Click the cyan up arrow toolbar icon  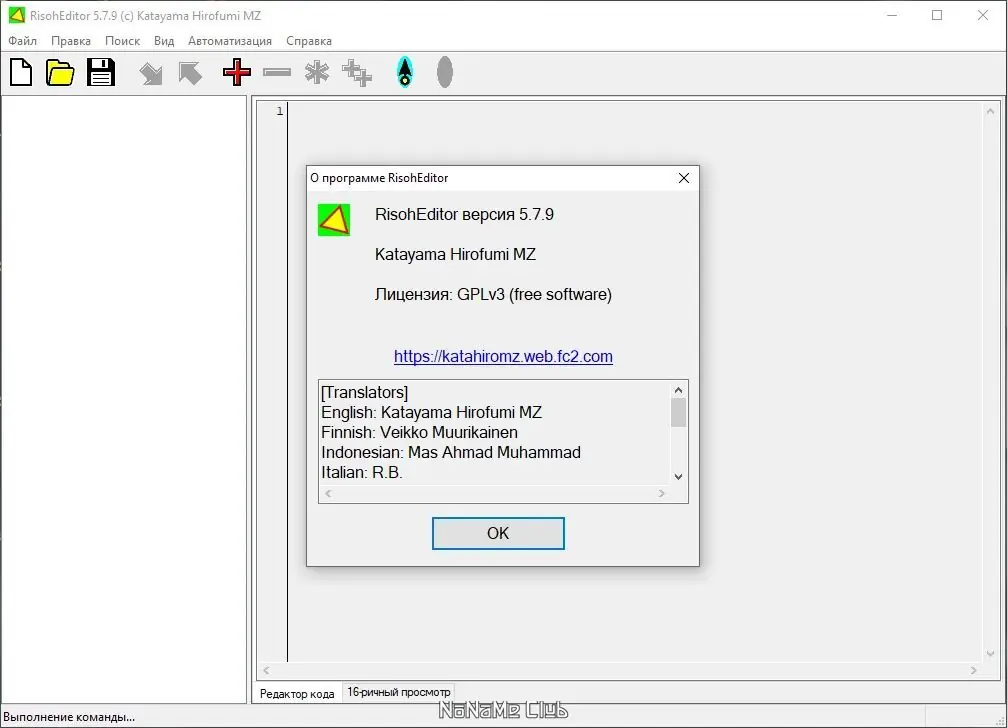405,72
